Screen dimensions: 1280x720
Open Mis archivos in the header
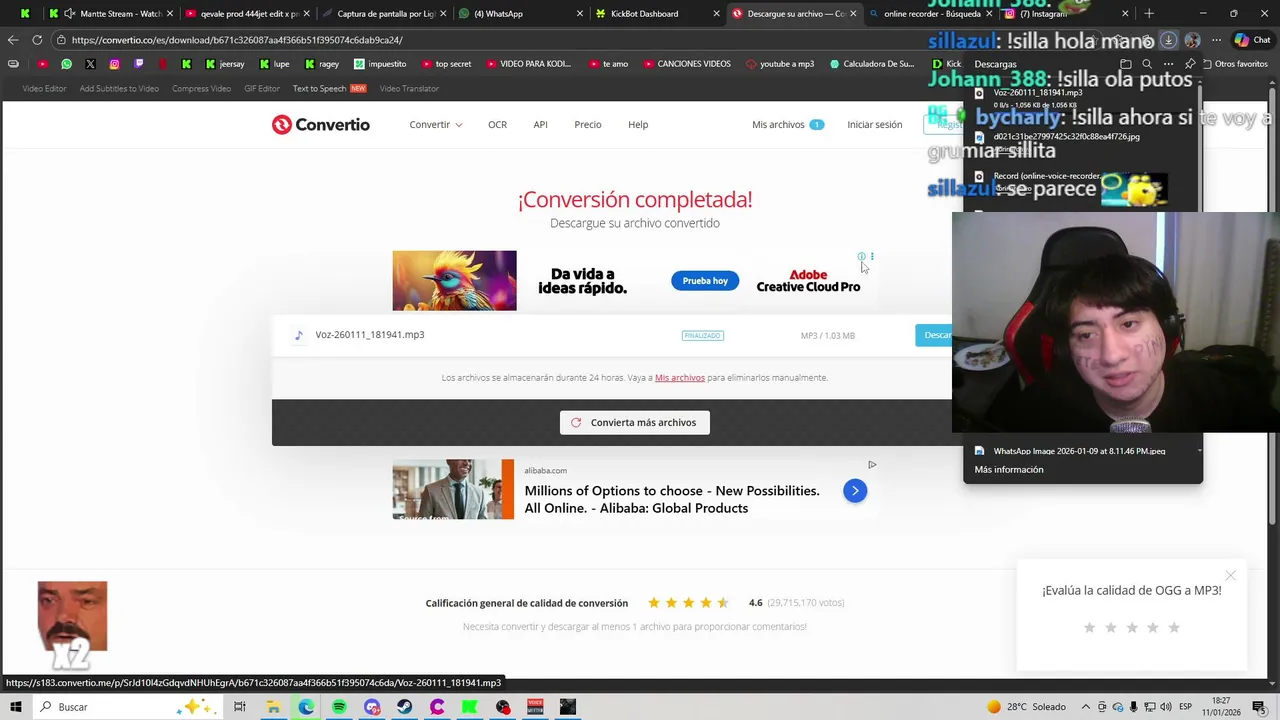tap(787, 124)
